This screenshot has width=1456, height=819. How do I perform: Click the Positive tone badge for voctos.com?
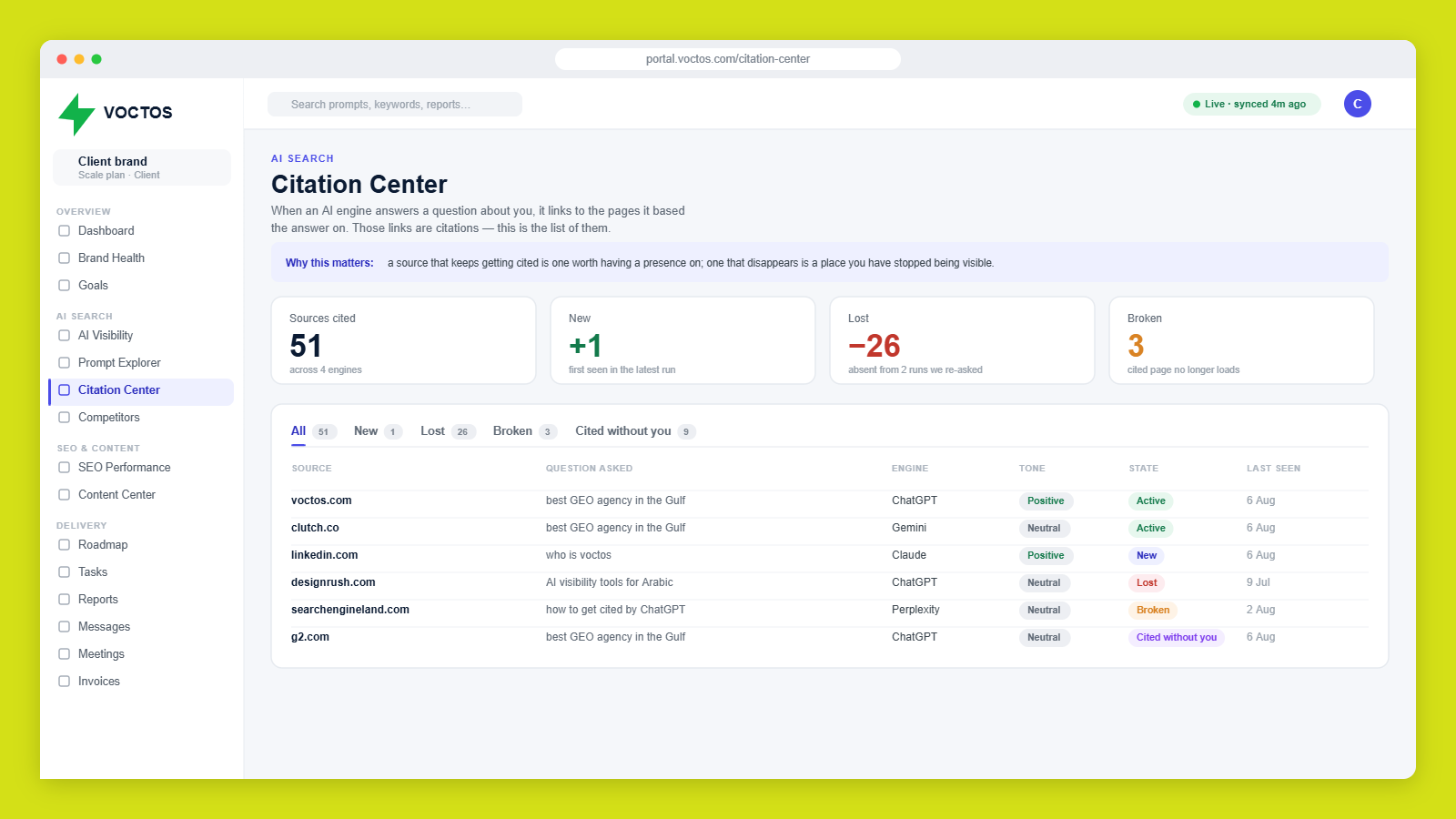click(x=1046, y=501)
